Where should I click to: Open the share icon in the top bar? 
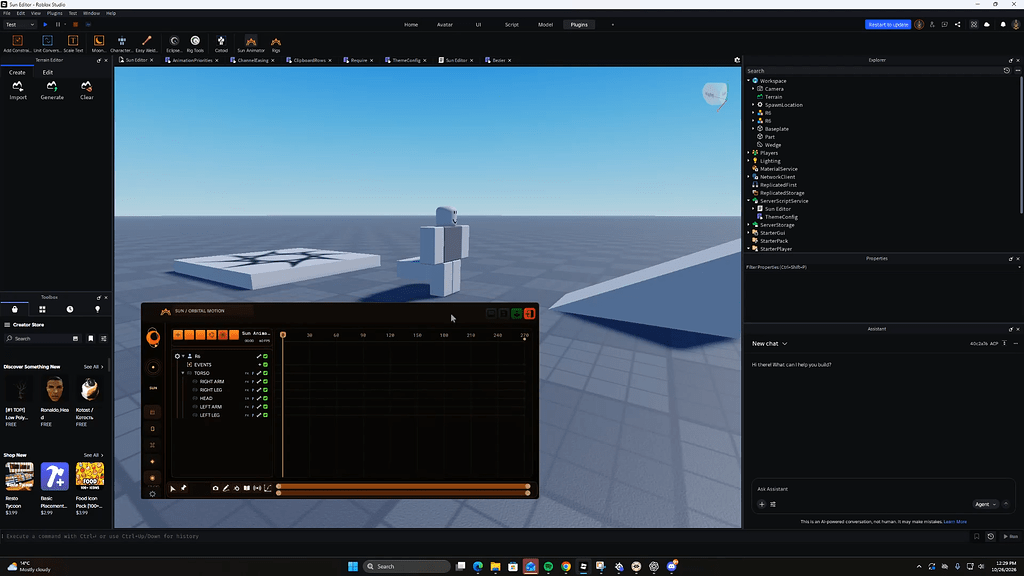click(957, 25)
